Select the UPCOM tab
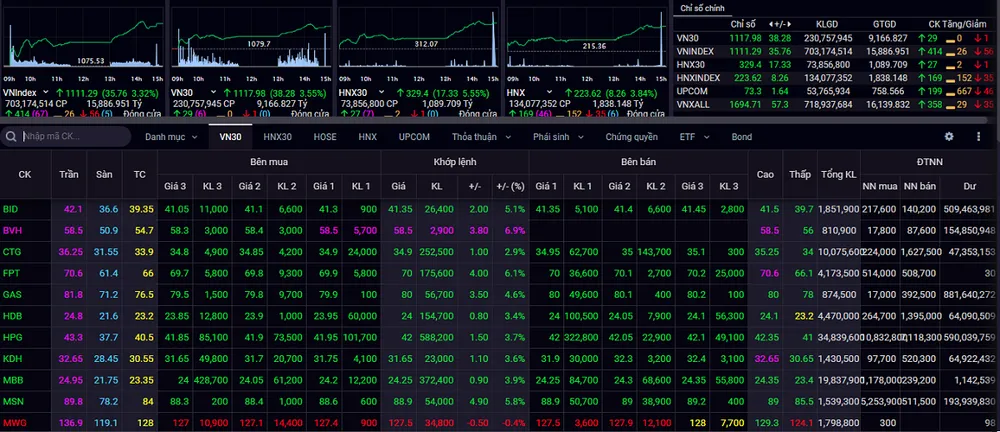Image resolution: width=1000 pixels, height=432 pixels. point(414,136)
